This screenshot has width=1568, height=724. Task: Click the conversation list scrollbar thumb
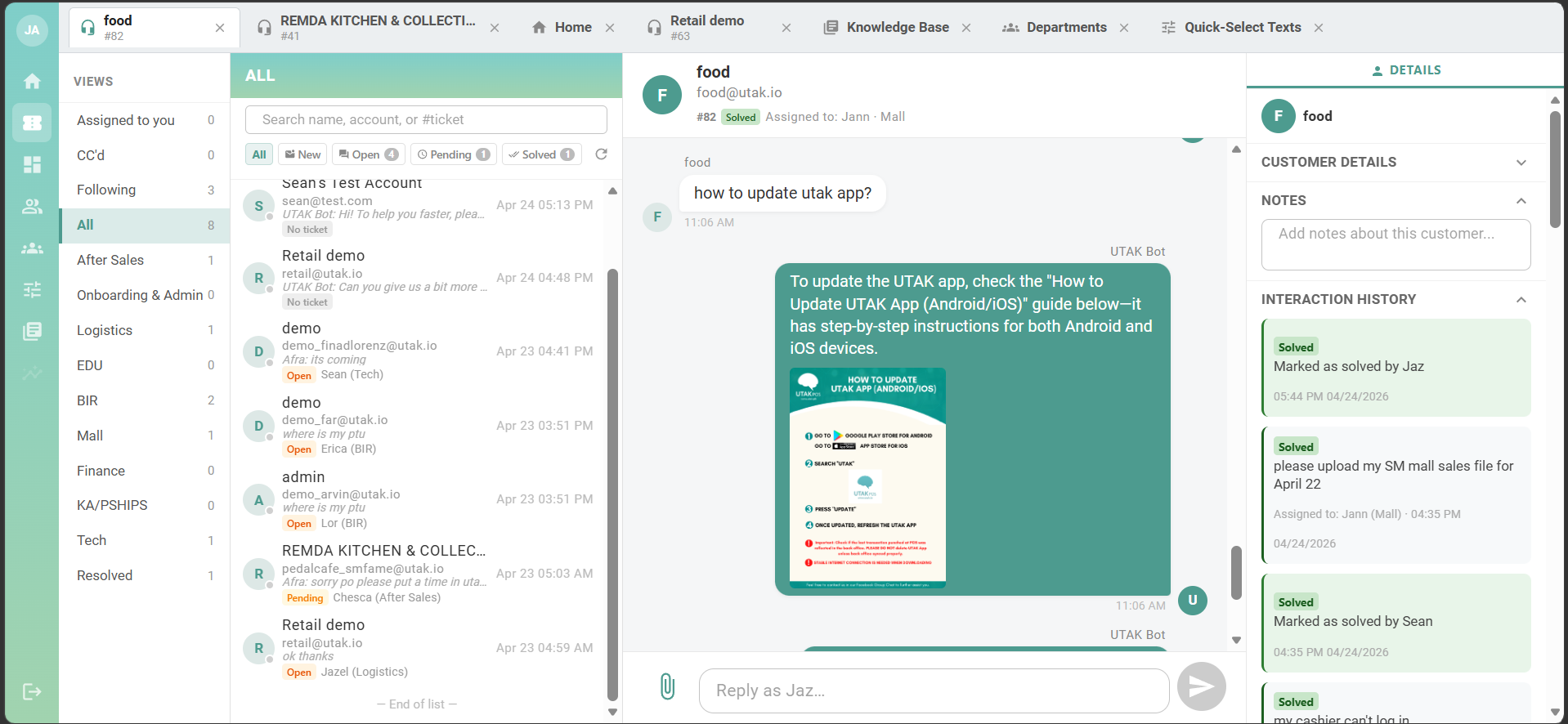pyautogui.click(x=612, y=485)
